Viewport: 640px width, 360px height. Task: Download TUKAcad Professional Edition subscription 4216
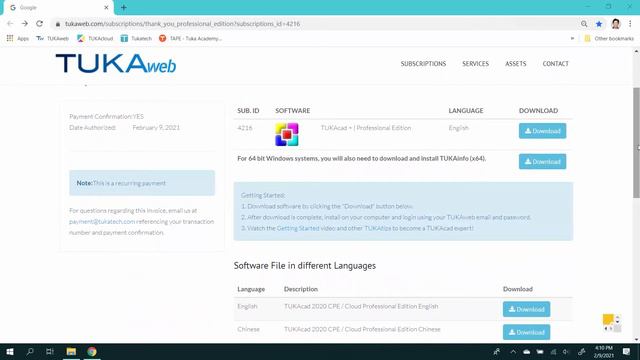pos(542,131)
